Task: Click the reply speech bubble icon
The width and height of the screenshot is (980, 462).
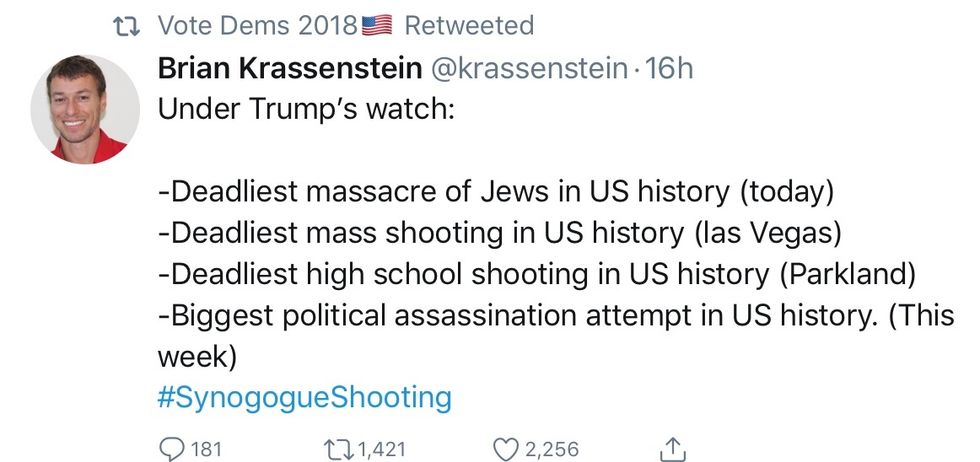Action: coord(171,449)
